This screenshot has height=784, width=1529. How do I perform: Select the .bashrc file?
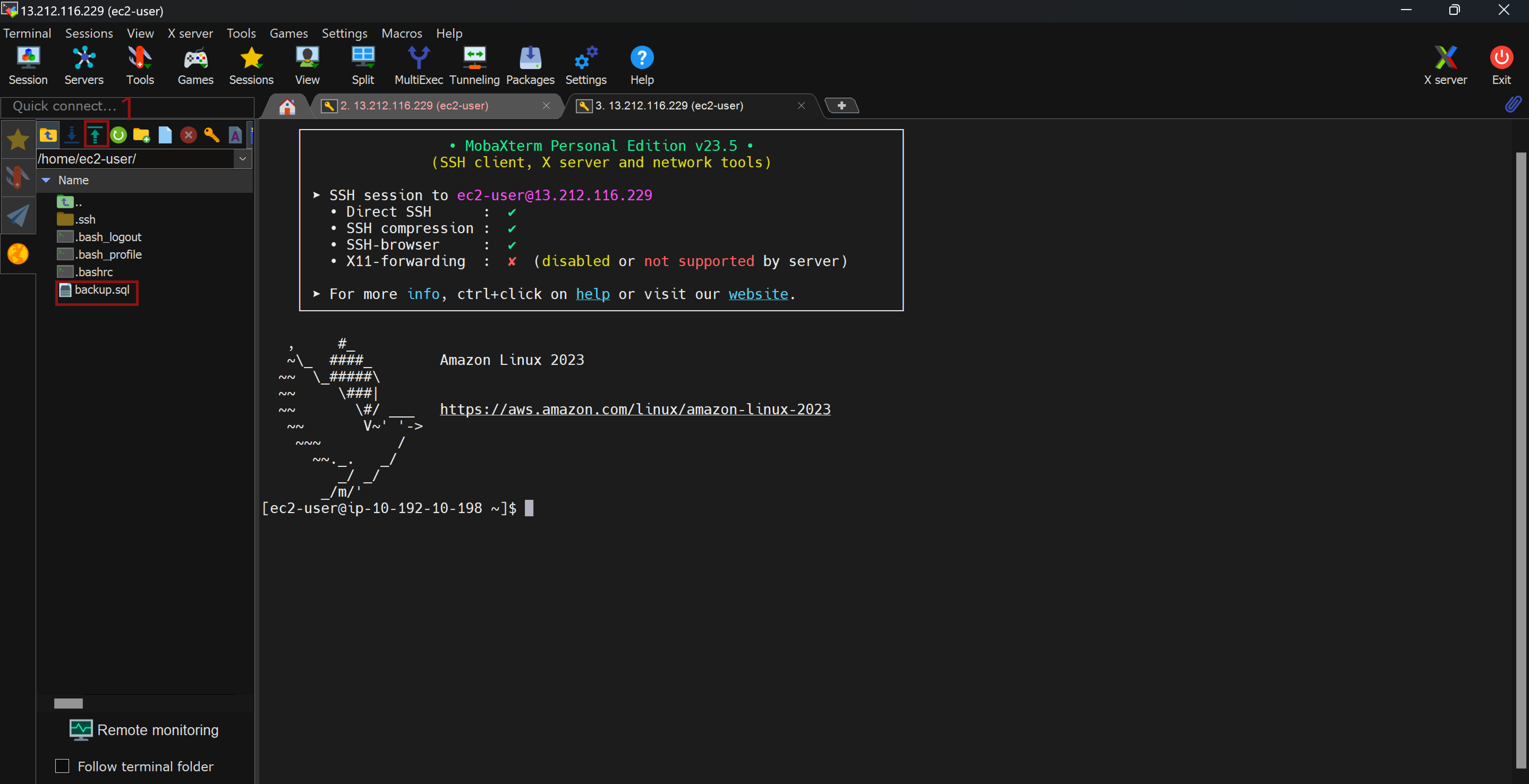click(x=85, y=272)
